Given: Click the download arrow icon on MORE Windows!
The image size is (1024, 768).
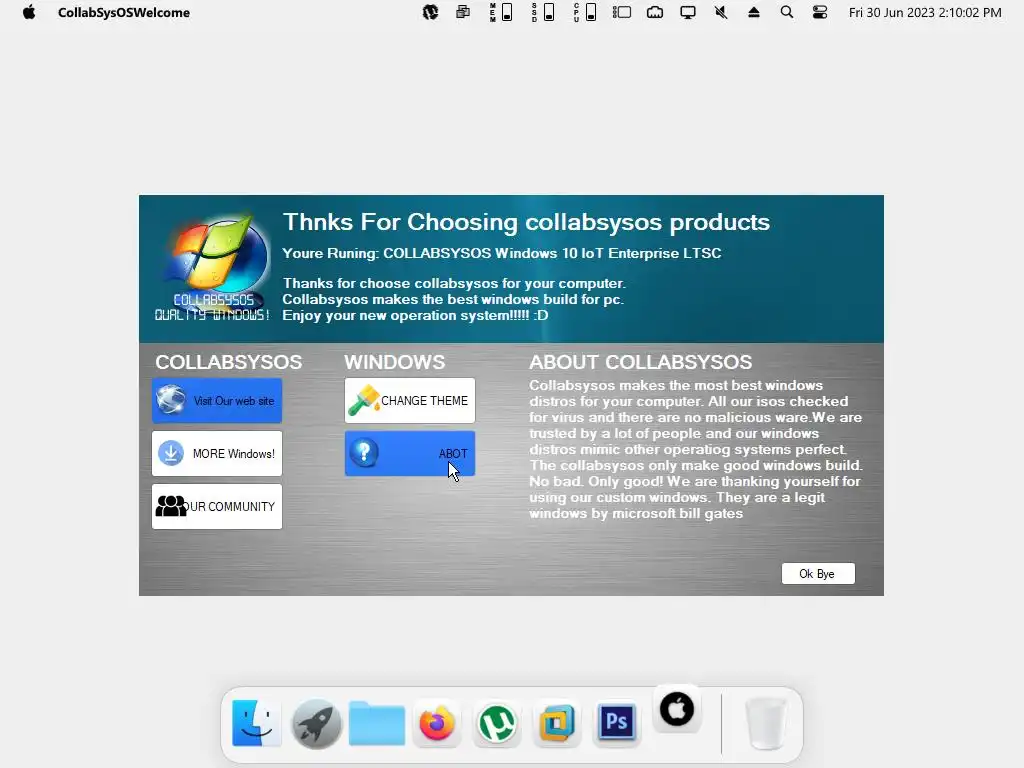Looking at the screenshot, I should 171,453.
